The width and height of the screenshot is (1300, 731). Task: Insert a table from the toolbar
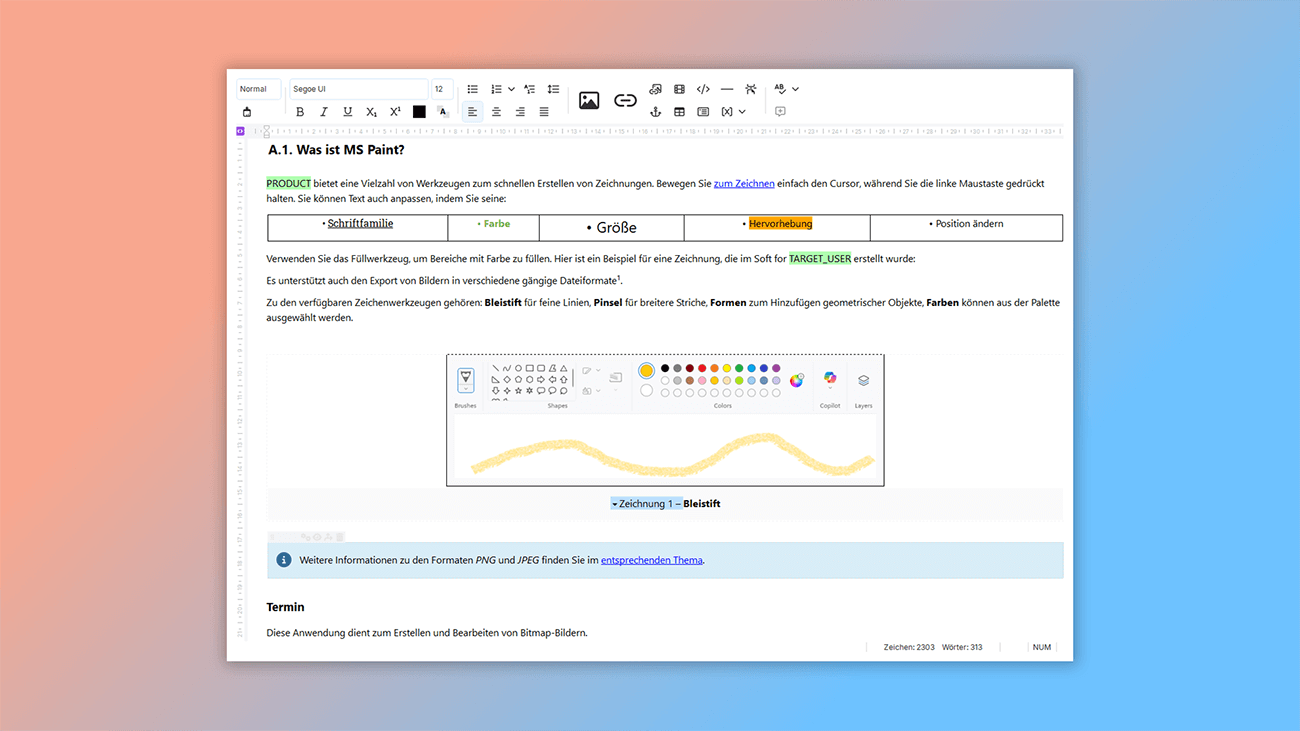coord(680,112)
